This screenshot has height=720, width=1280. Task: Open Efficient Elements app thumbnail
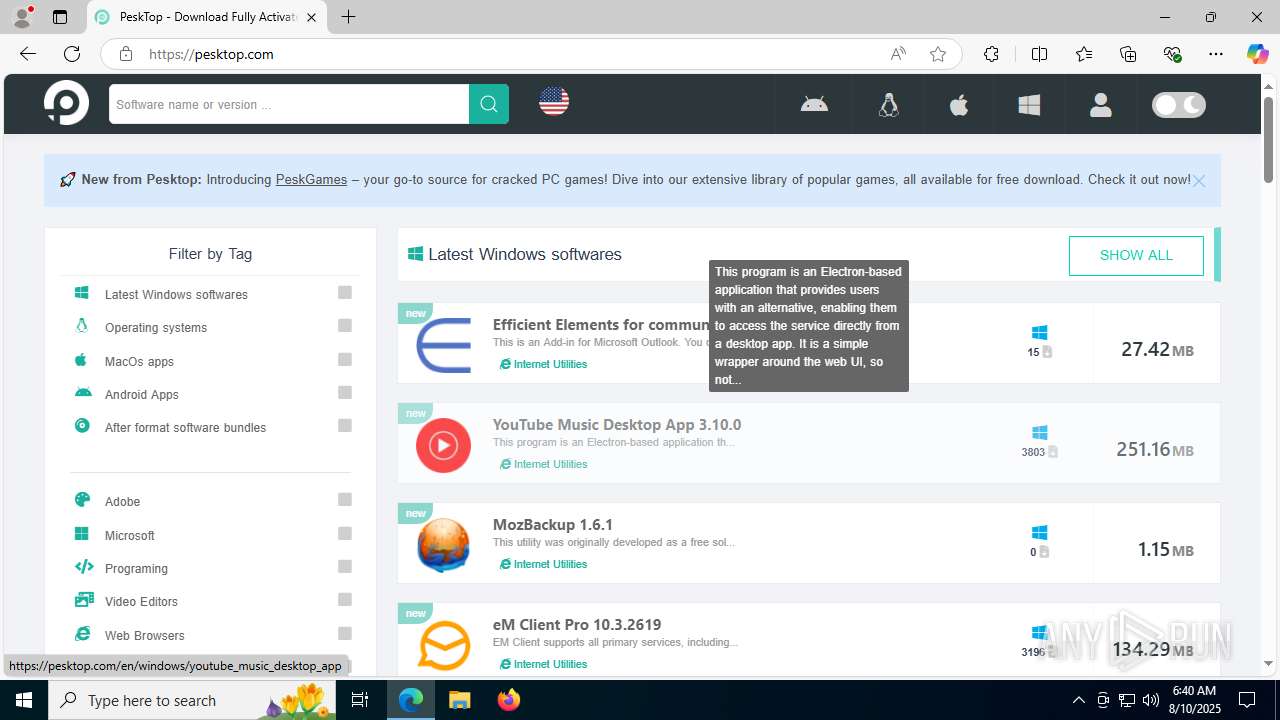[443, 345]
